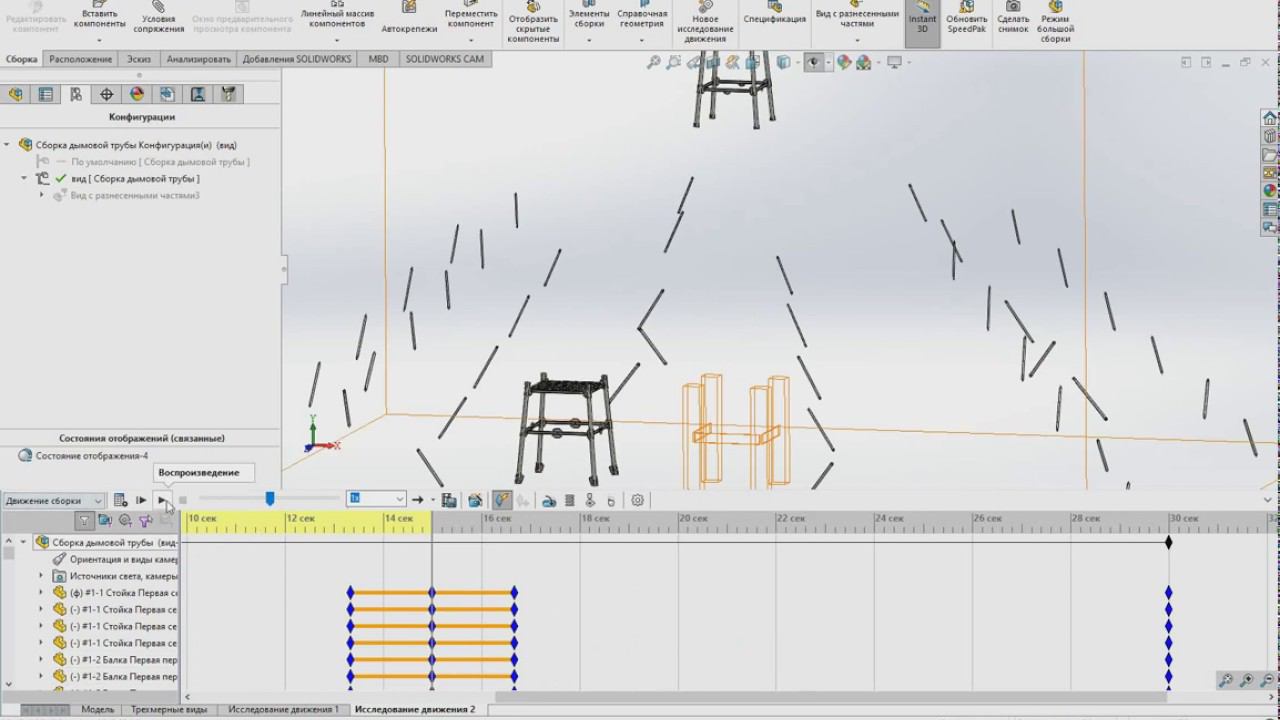
Task: Switch to Исследование движения 1 tab
Action: pos(283,709)
